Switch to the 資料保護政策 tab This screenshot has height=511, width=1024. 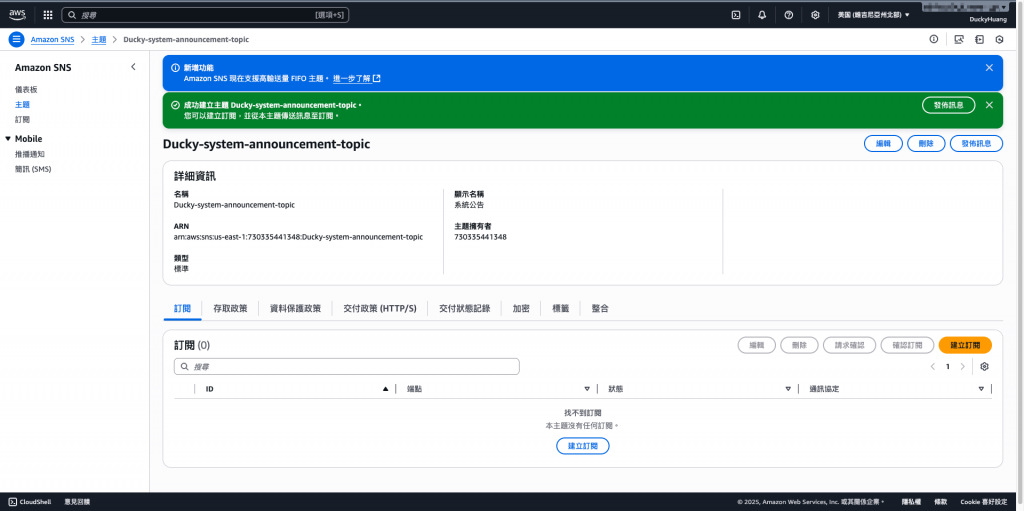coord(295,308)
